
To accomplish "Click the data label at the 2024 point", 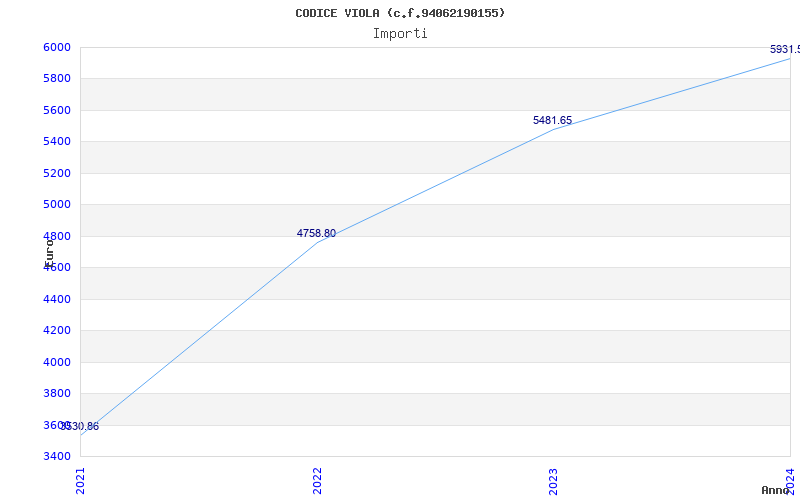I will [785, 49].
